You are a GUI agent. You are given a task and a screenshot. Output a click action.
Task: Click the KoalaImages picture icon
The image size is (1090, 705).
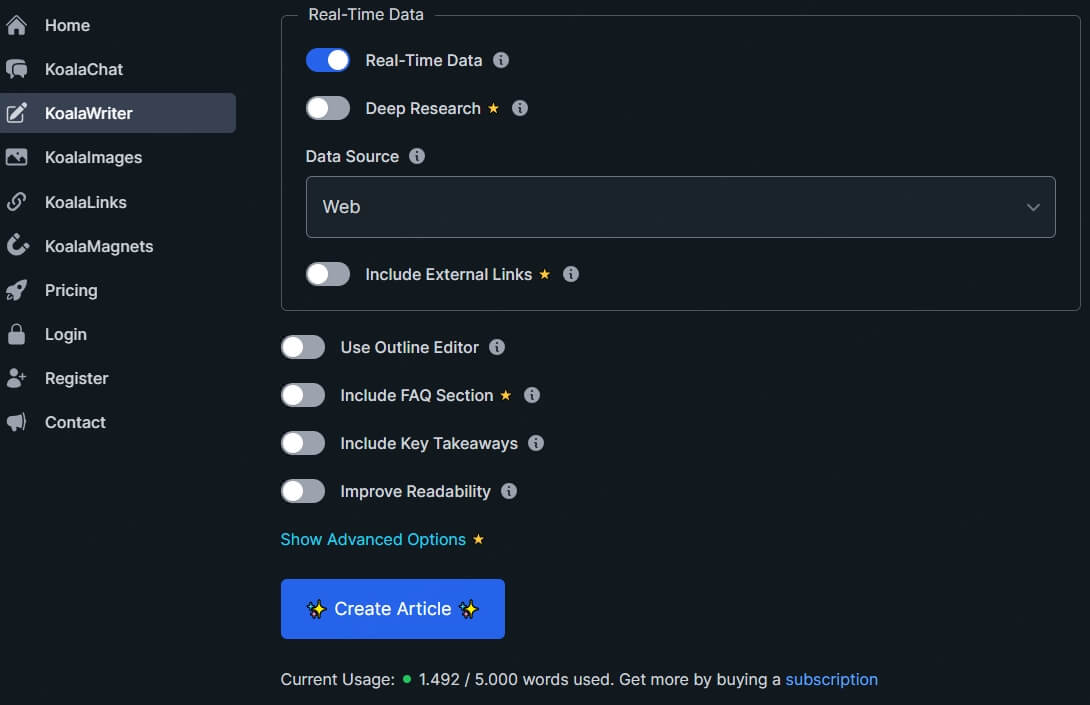coord(17,157)
